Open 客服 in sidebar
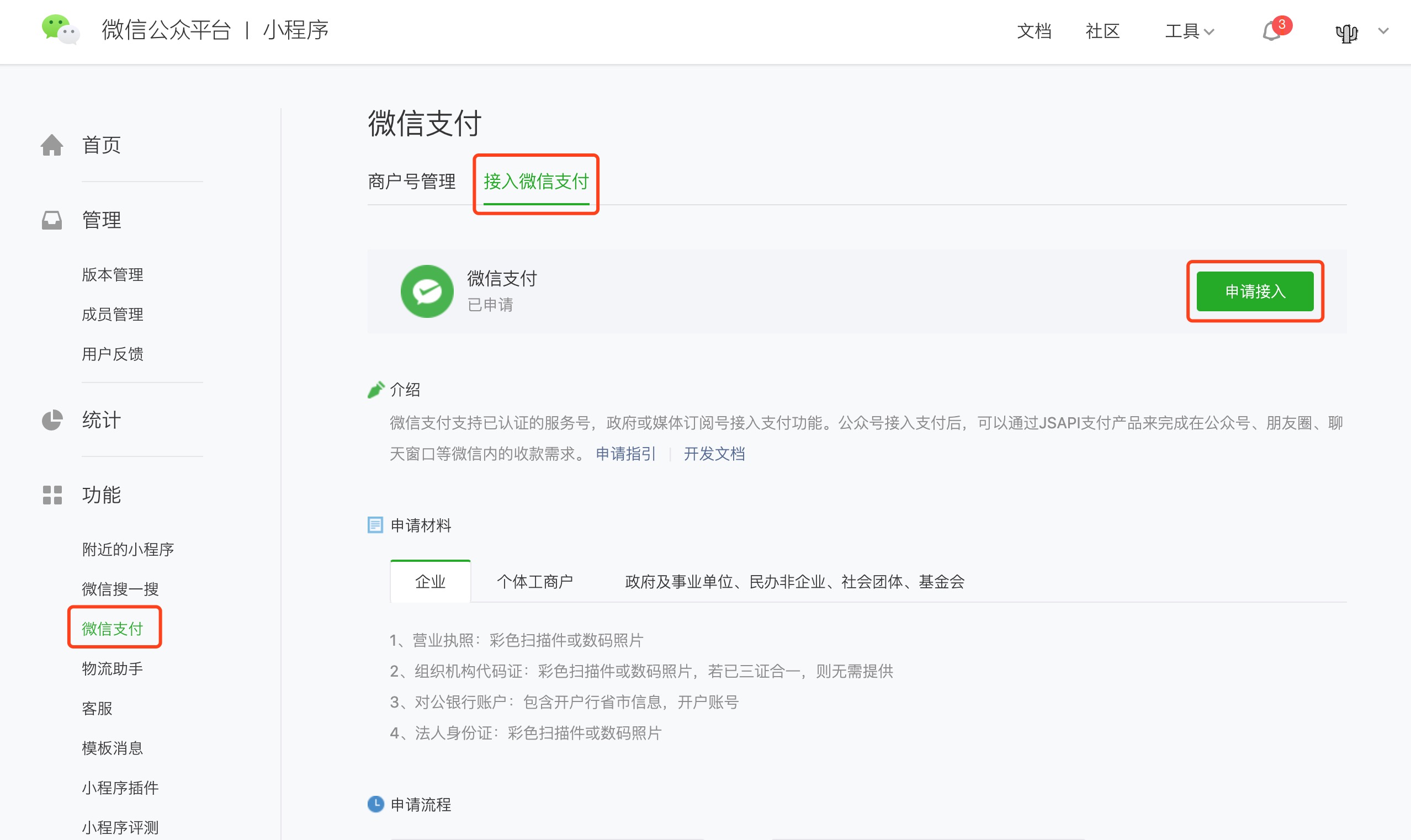The width and height of the screenshot is (1411, 840). tap(97, 708)
